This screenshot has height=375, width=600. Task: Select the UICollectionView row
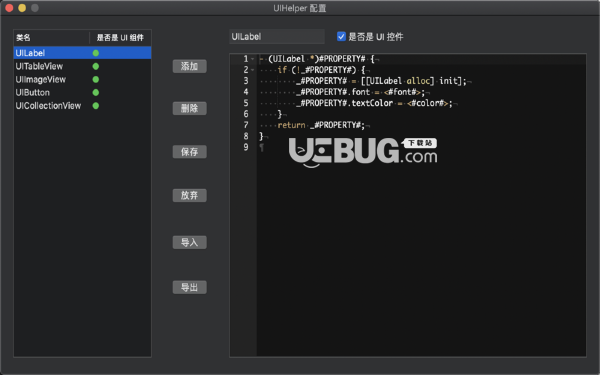pyautogui.click(x=82, y=106)
